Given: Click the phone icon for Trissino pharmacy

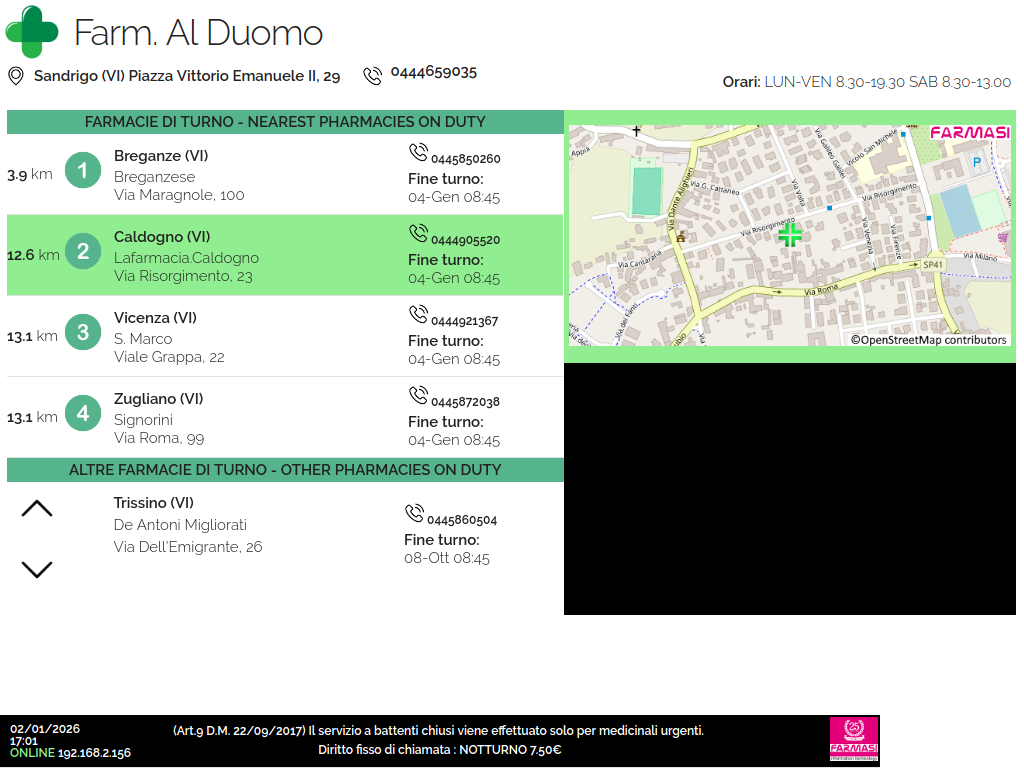Looking at the screenshot, I should (414, 514).
